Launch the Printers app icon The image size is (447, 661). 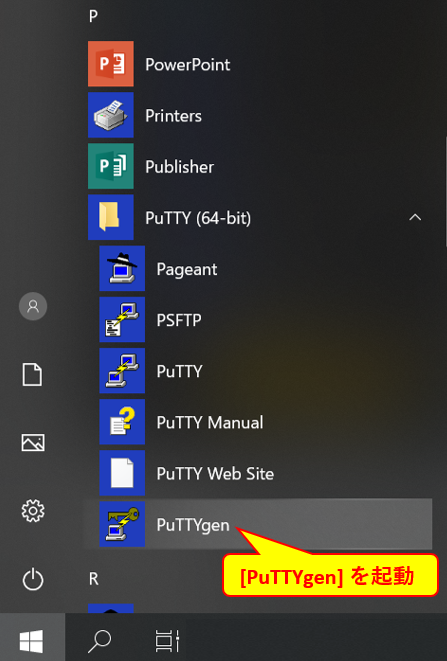(111, 115)
